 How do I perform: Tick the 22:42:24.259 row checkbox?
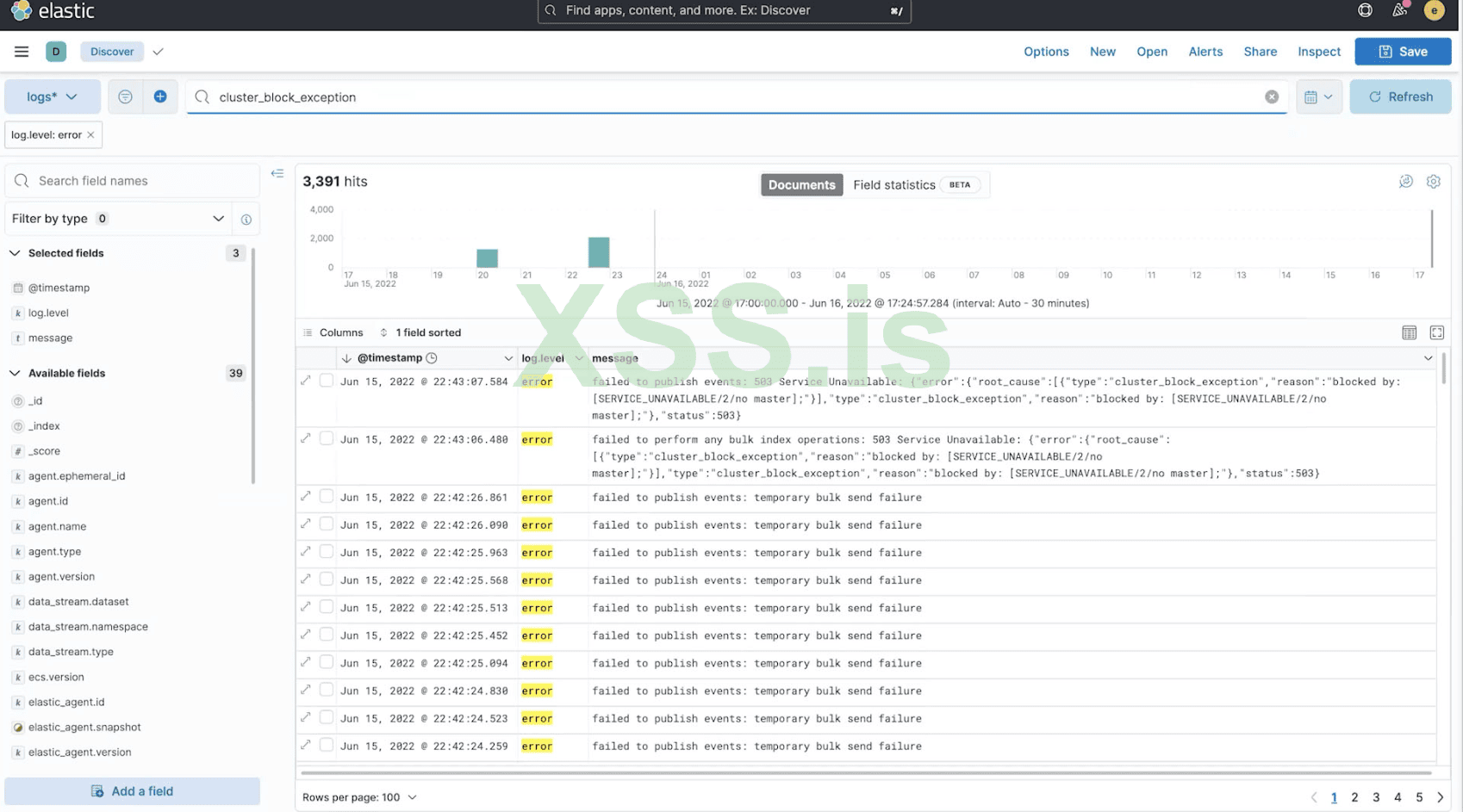coord(327,745)
